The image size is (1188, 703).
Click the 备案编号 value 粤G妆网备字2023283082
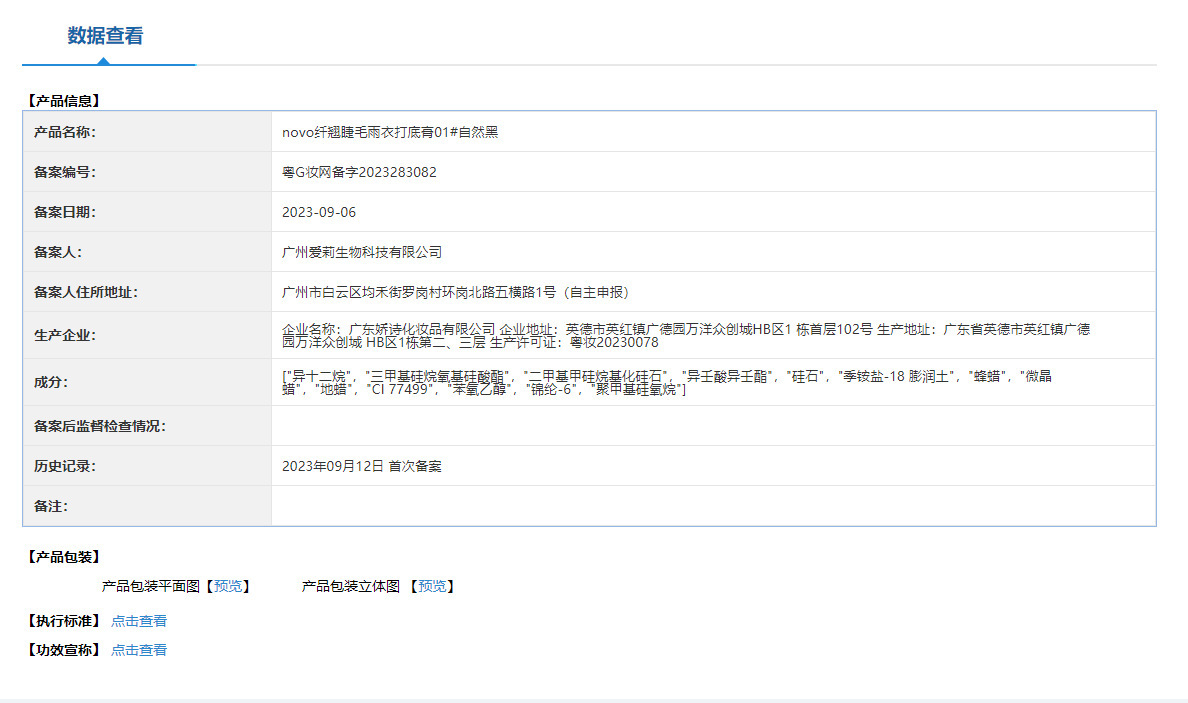pos(359,172)
